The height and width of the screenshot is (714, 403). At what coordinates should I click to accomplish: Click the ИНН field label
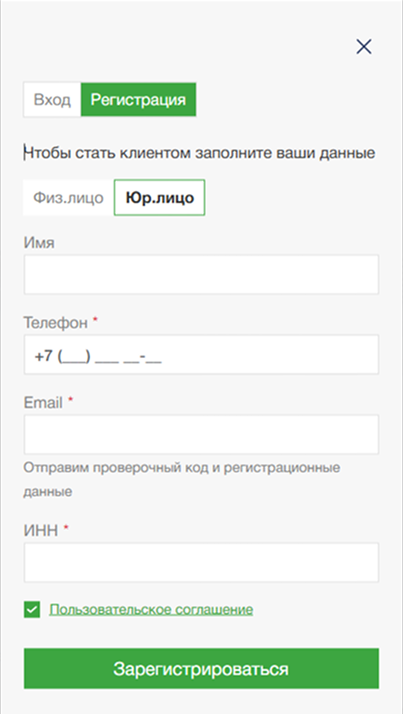[x=41, y=530]
